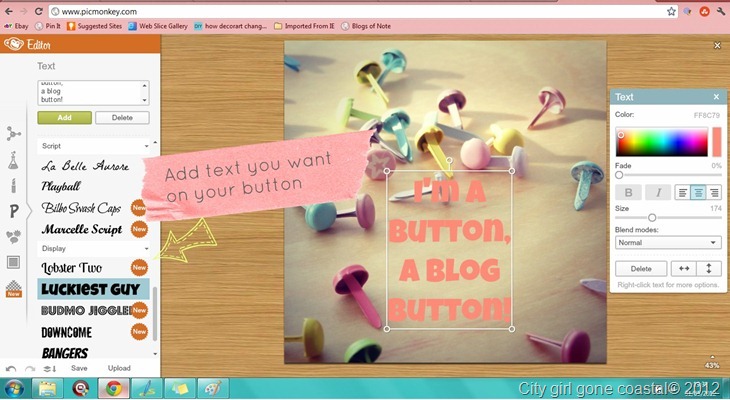Bookmark page with the star icon
Image resolution: width=730 pixels, height=400 pixels.
coord(671,12)
